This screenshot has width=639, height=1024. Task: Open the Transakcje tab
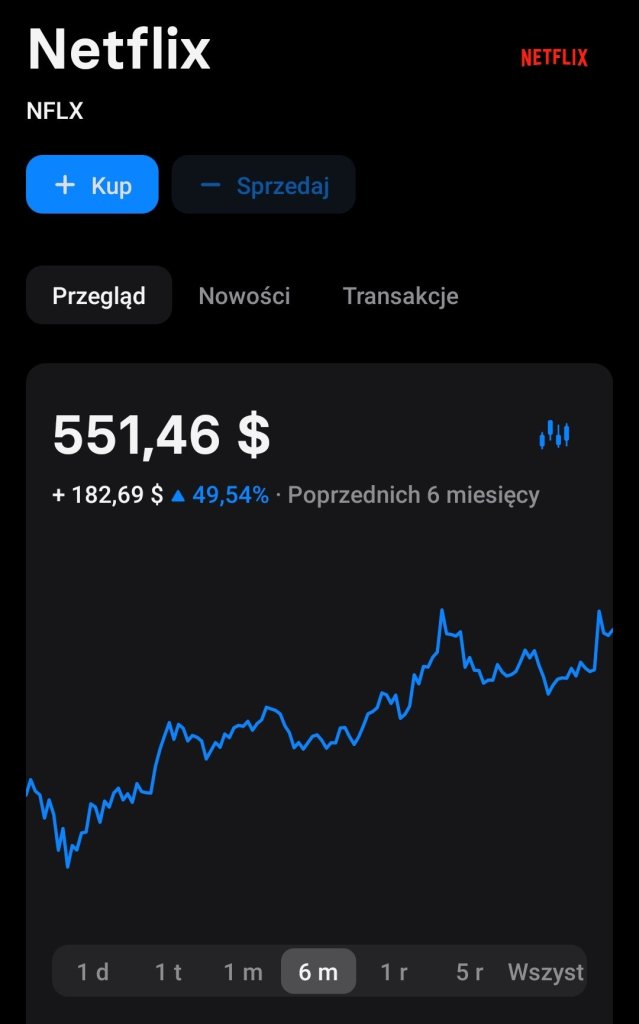point(400,296)
